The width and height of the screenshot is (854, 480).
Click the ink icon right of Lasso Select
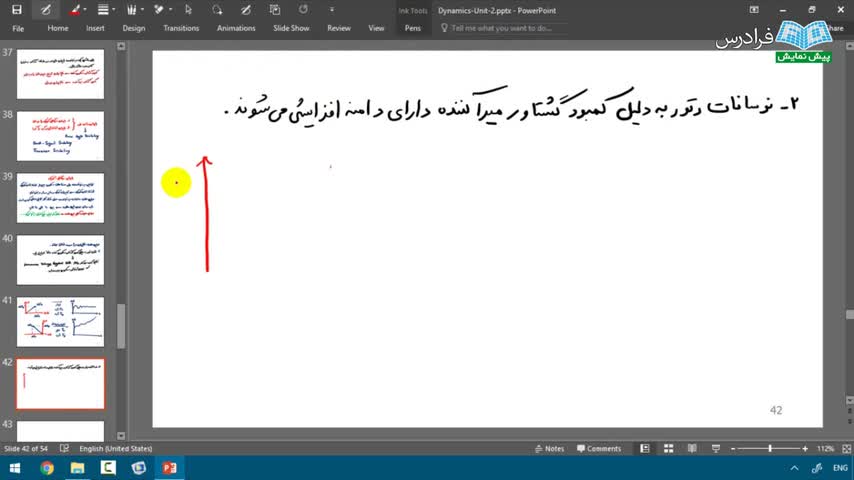click(246, 10)
